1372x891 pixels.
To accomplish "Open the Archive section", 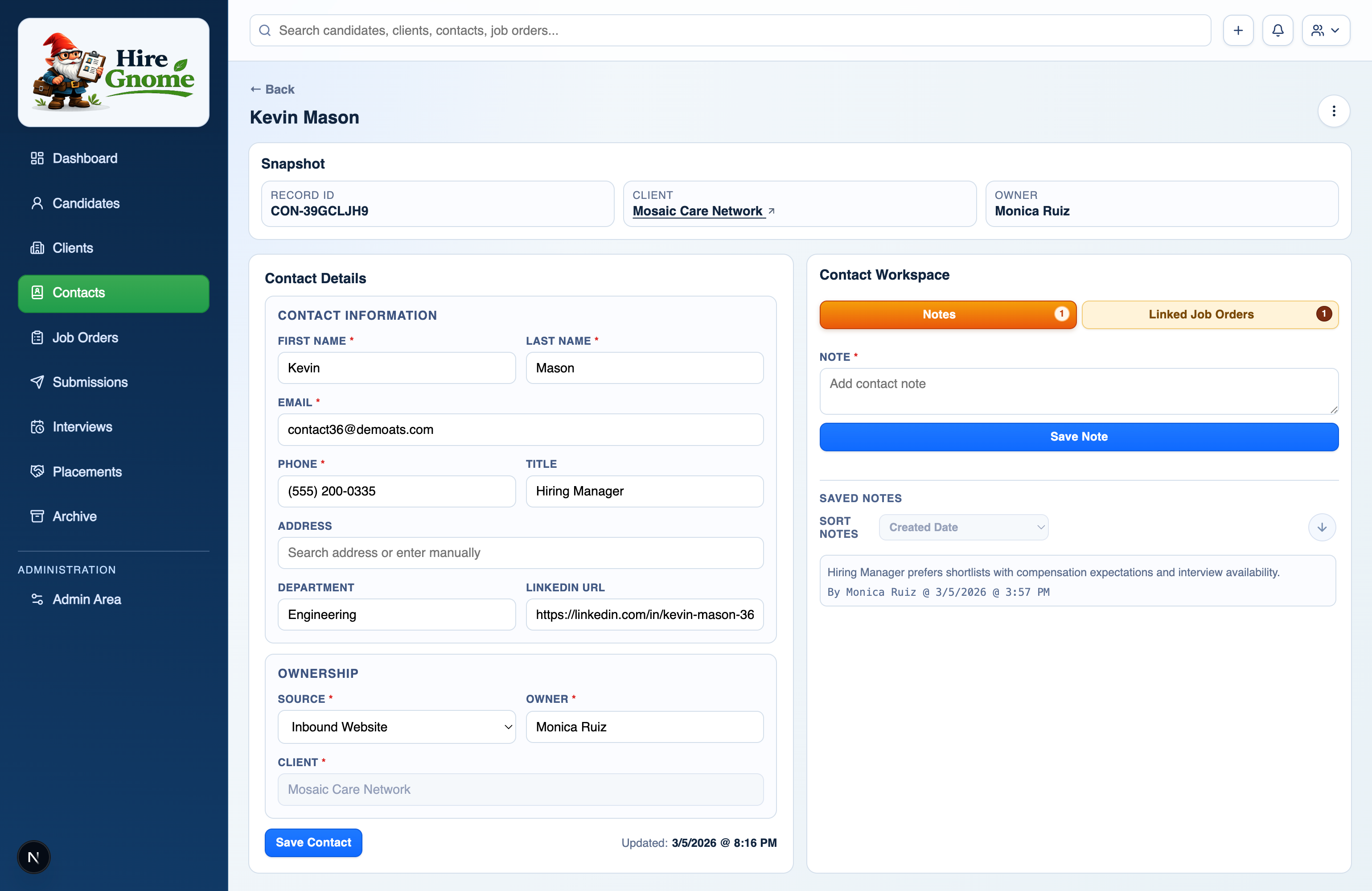I will click(x=74, y=516).
